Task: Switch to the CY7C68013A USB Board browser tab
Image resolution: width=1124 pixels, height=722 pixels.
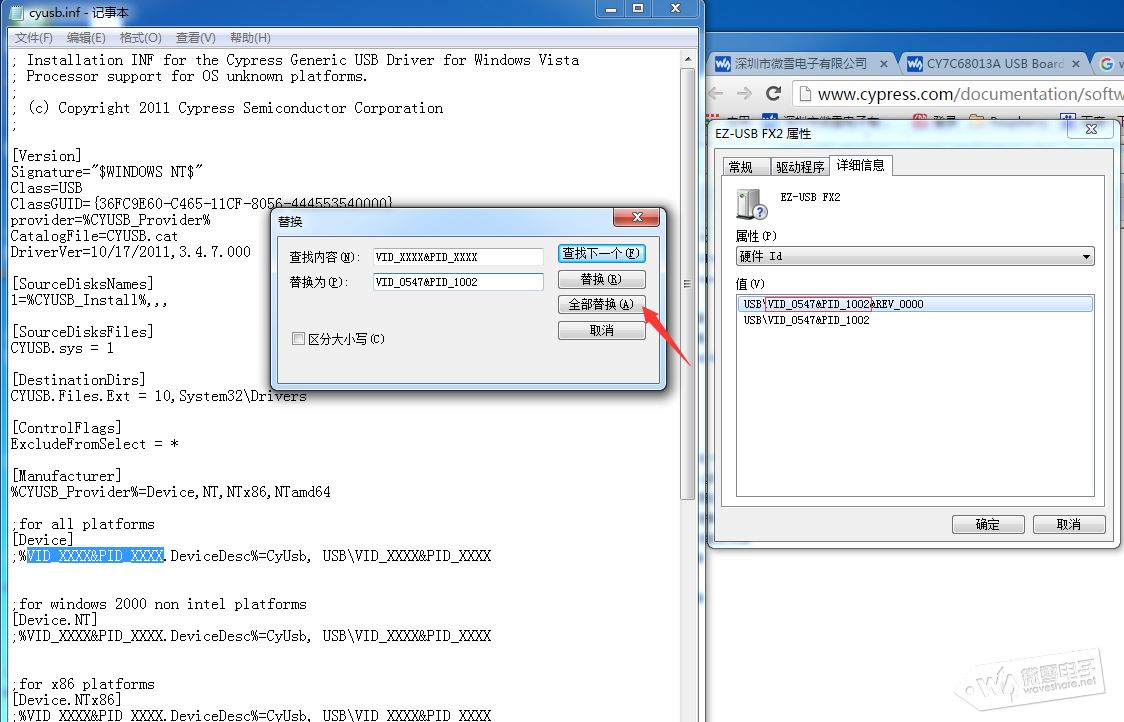Action: tap(994, 64)
